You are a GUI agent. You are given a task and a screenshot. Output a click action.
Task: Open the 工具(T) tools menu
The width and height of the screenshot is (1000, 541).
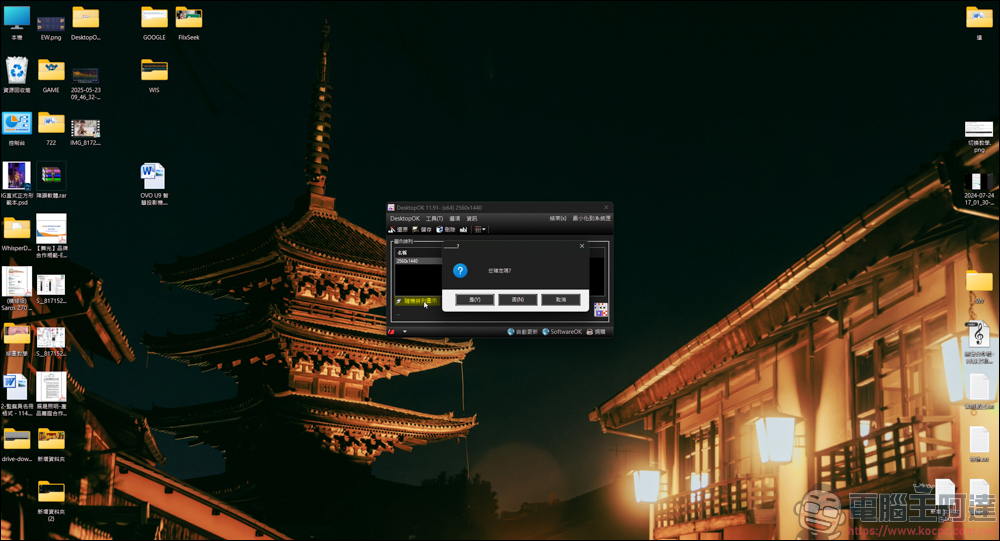[434, 218]
